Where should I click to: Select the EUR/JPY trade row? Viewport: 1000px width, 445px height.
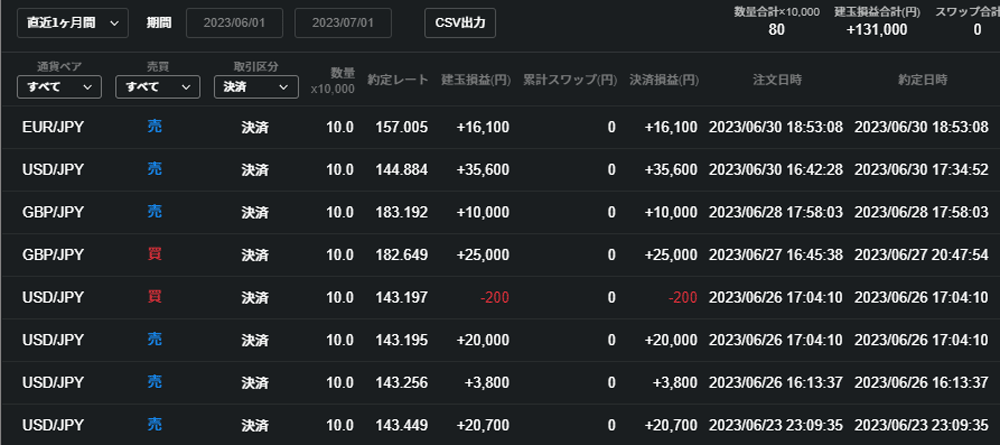500,128
